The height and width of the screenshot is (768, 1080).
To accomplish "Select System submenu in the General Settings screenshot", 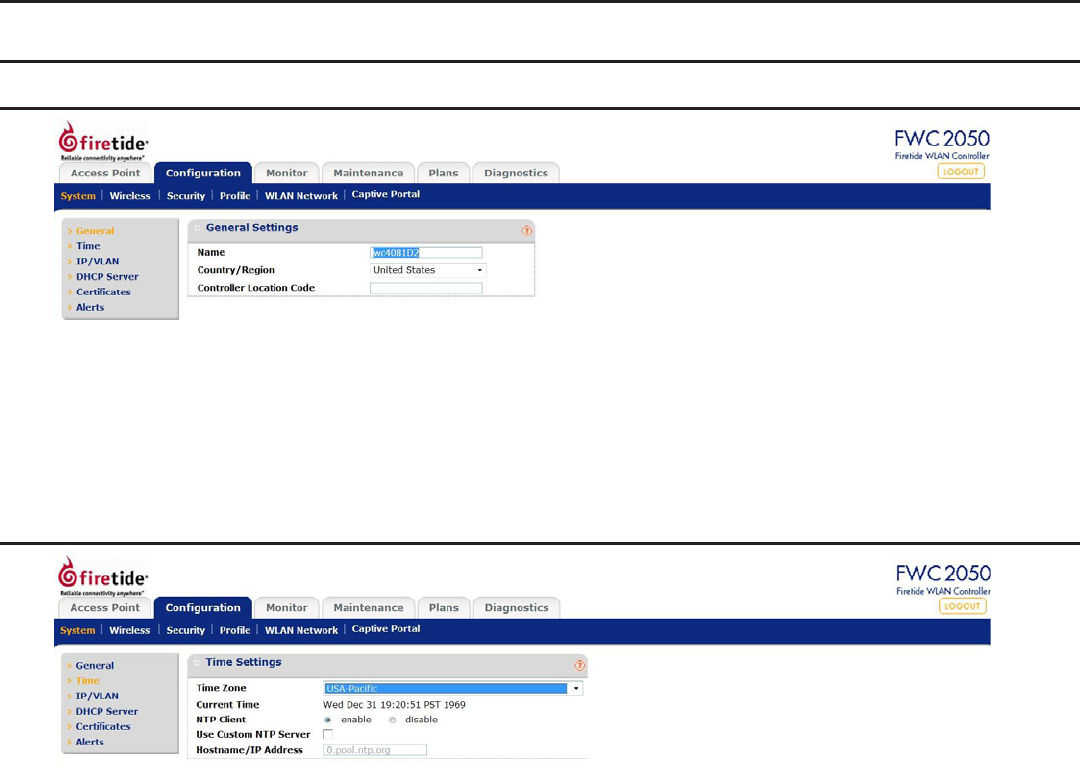I will 78,196.
